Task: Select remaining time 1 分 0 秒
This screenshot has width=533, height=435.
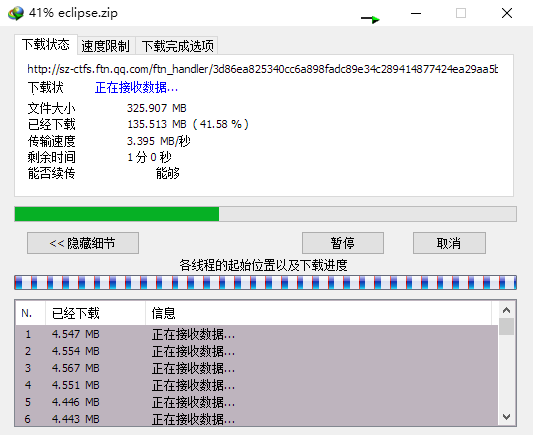Action: point(149,157)
